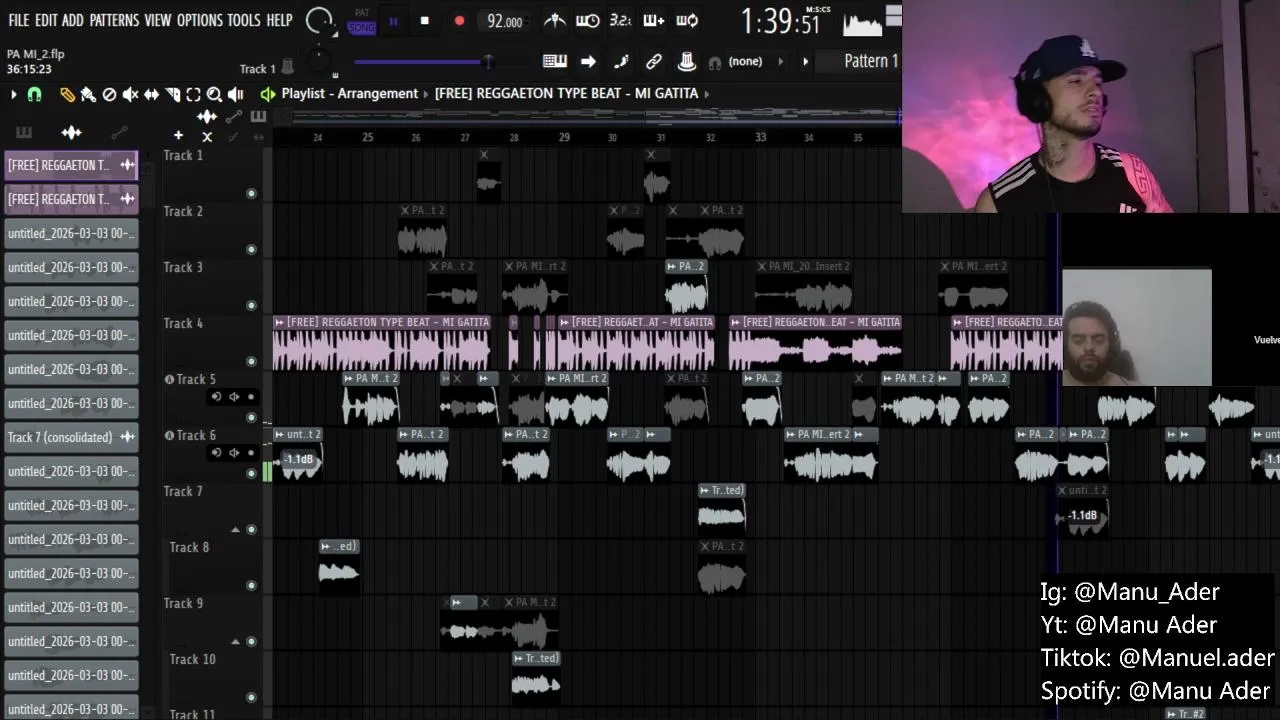Show automation clips in the picker panel

click(119, 132)
